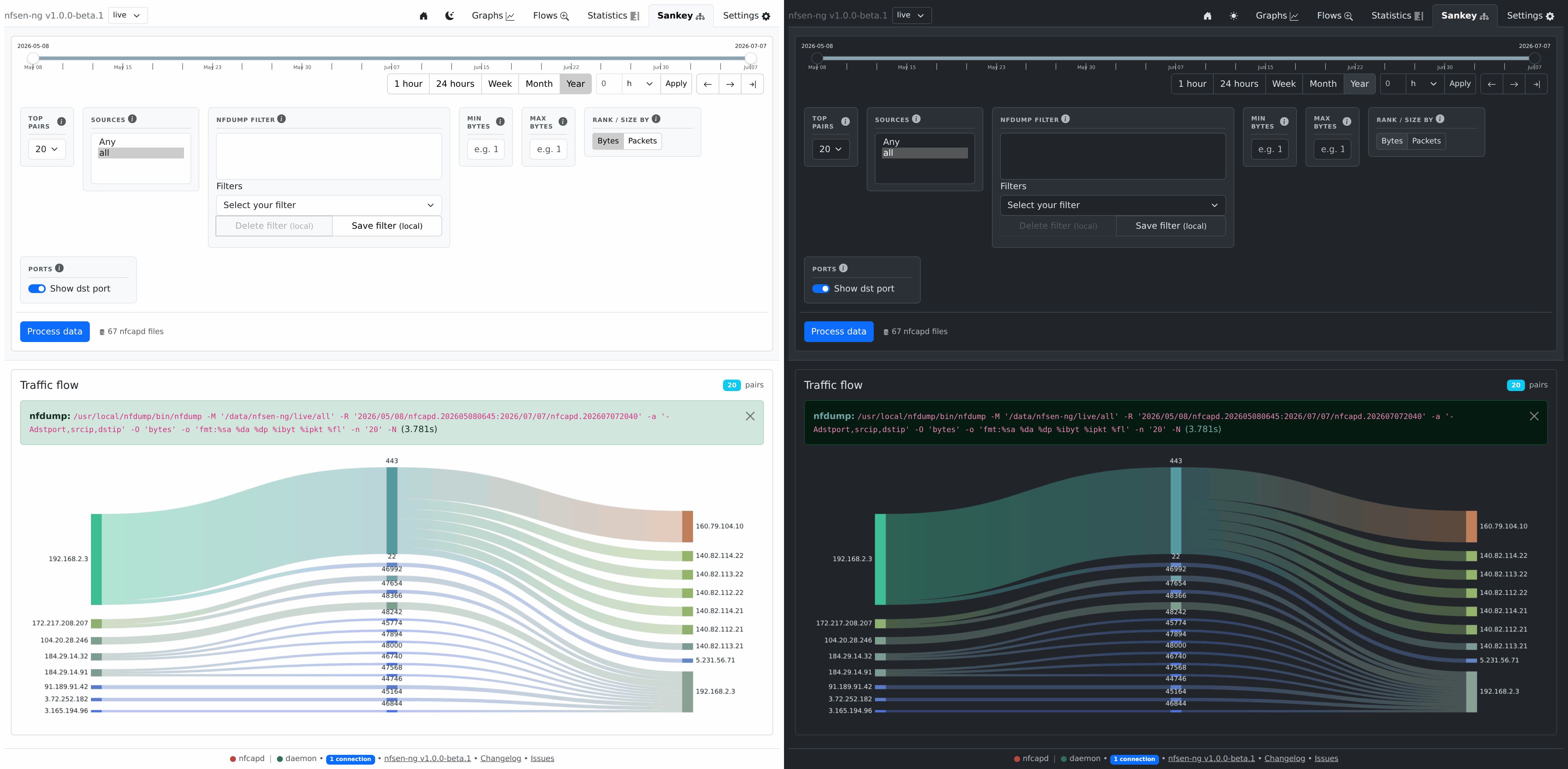Choose the 24 hours range in light pane
The image size is (1568, 769).
[455, 84]
